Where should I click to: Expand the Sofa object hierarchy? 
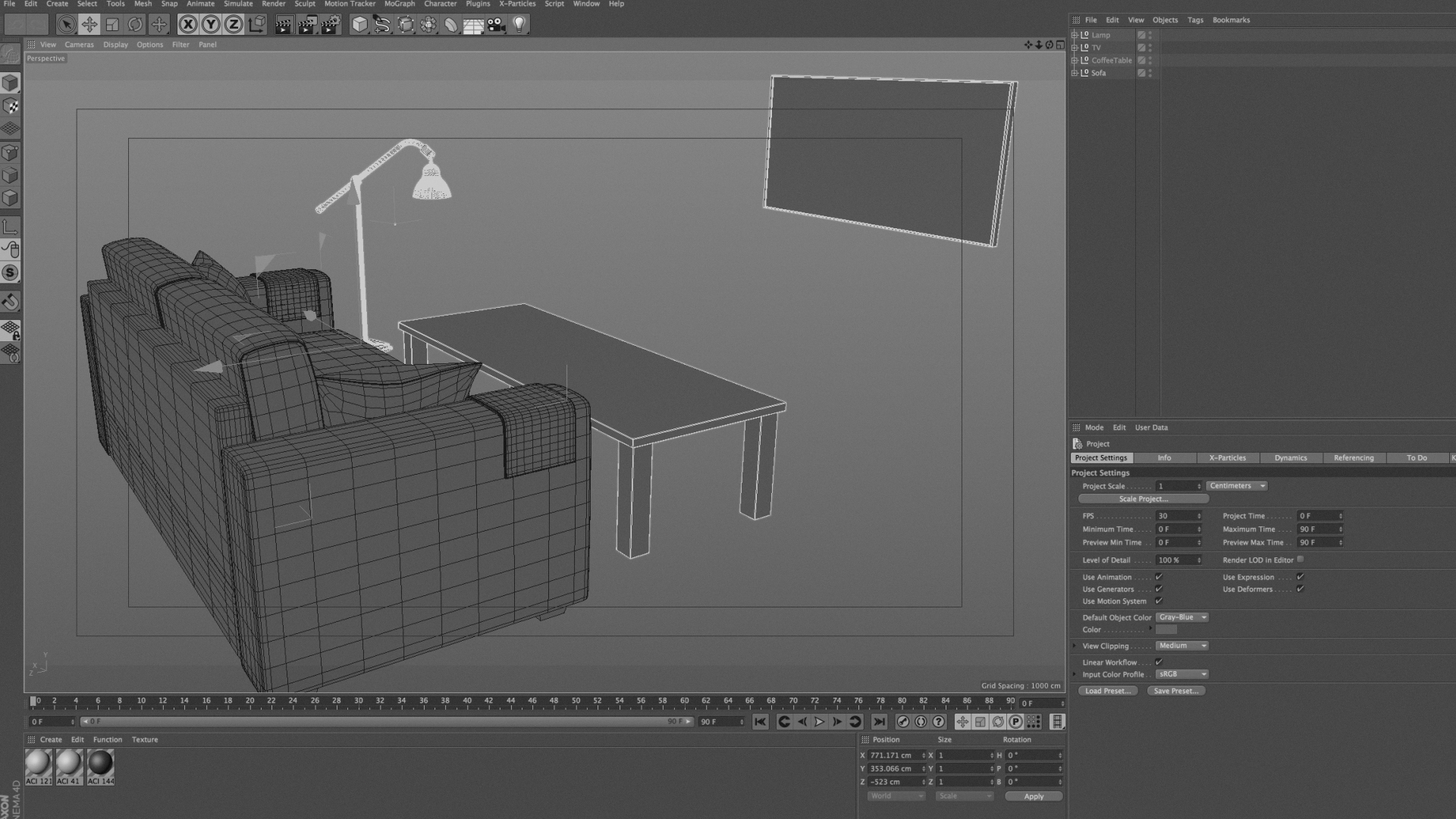(1075, 74)
